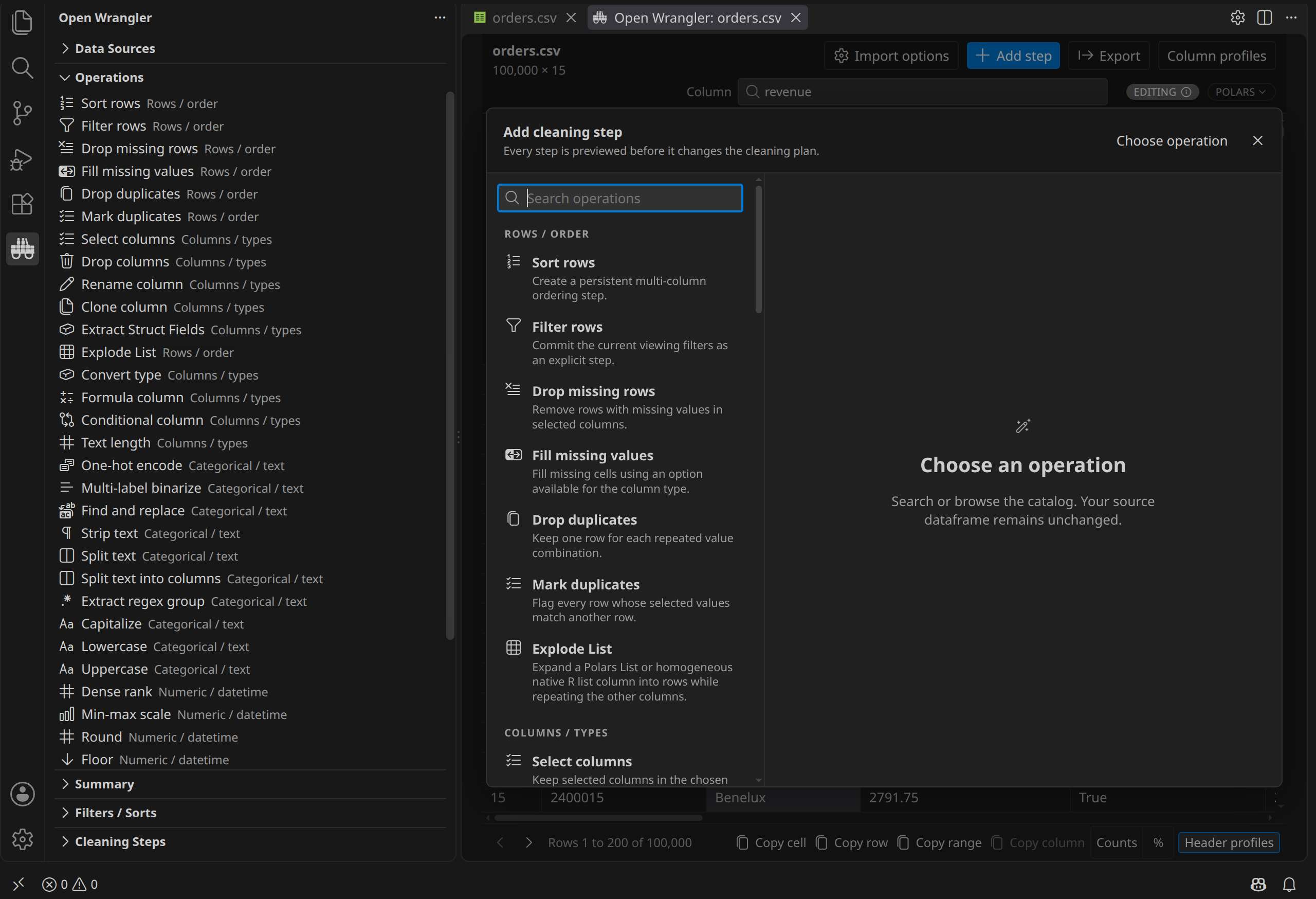The height and width of the screenshot is (899, 1316).
Task: Open Column profiles
Action: 1216,56
